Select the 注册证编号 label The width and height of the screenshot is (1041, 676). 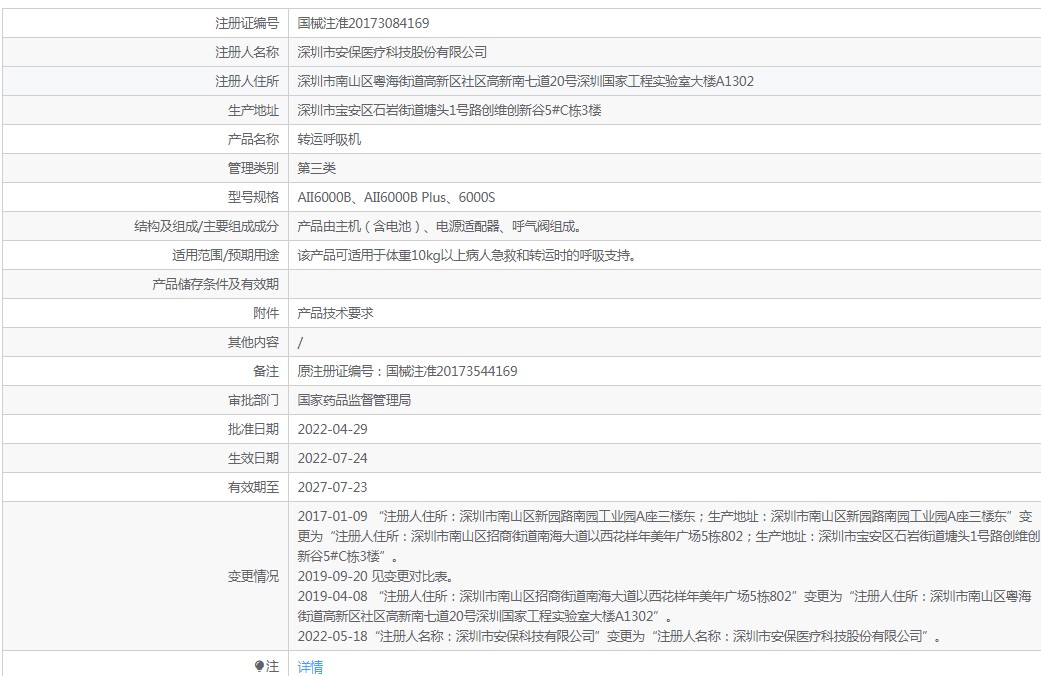[x=247, y=23]
